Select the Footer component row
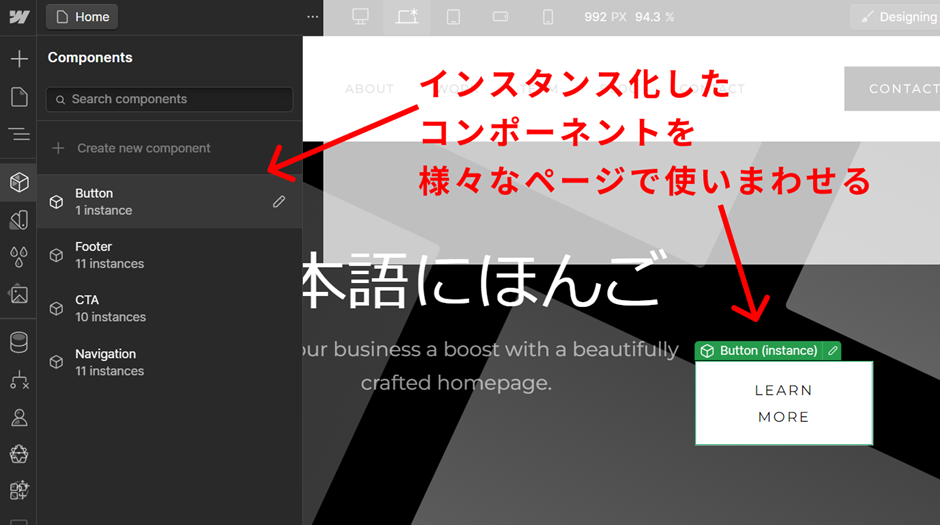Screen dimensions: 940x525 click(170, 255)
